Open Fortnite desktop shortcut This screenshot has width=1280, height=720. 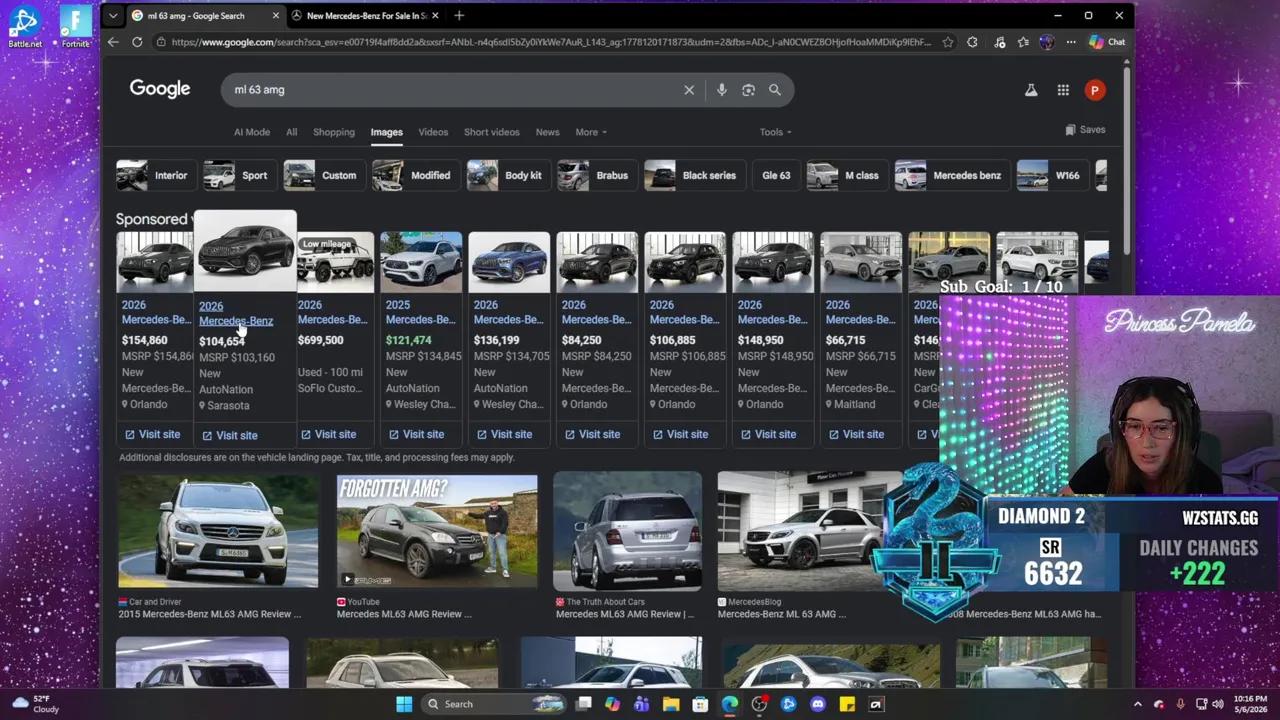[76, 25]
